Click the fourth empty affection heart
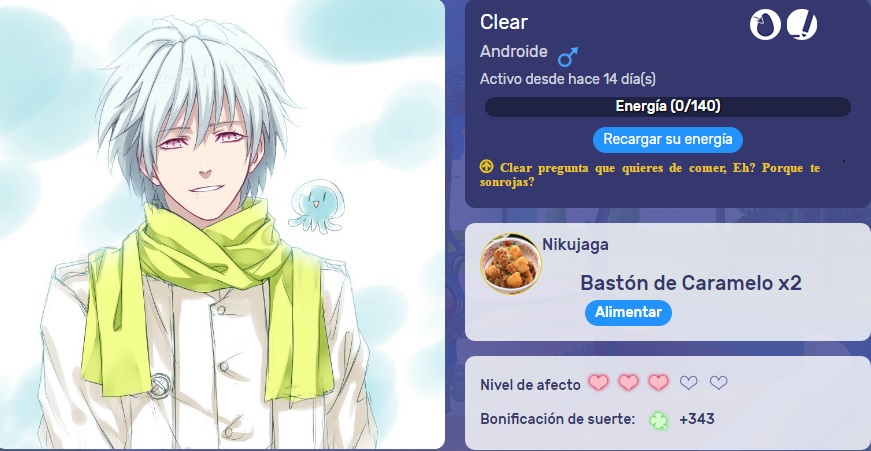Image resolution: width=871 pixels, height=451 pixels. click(x=688, y=383)
